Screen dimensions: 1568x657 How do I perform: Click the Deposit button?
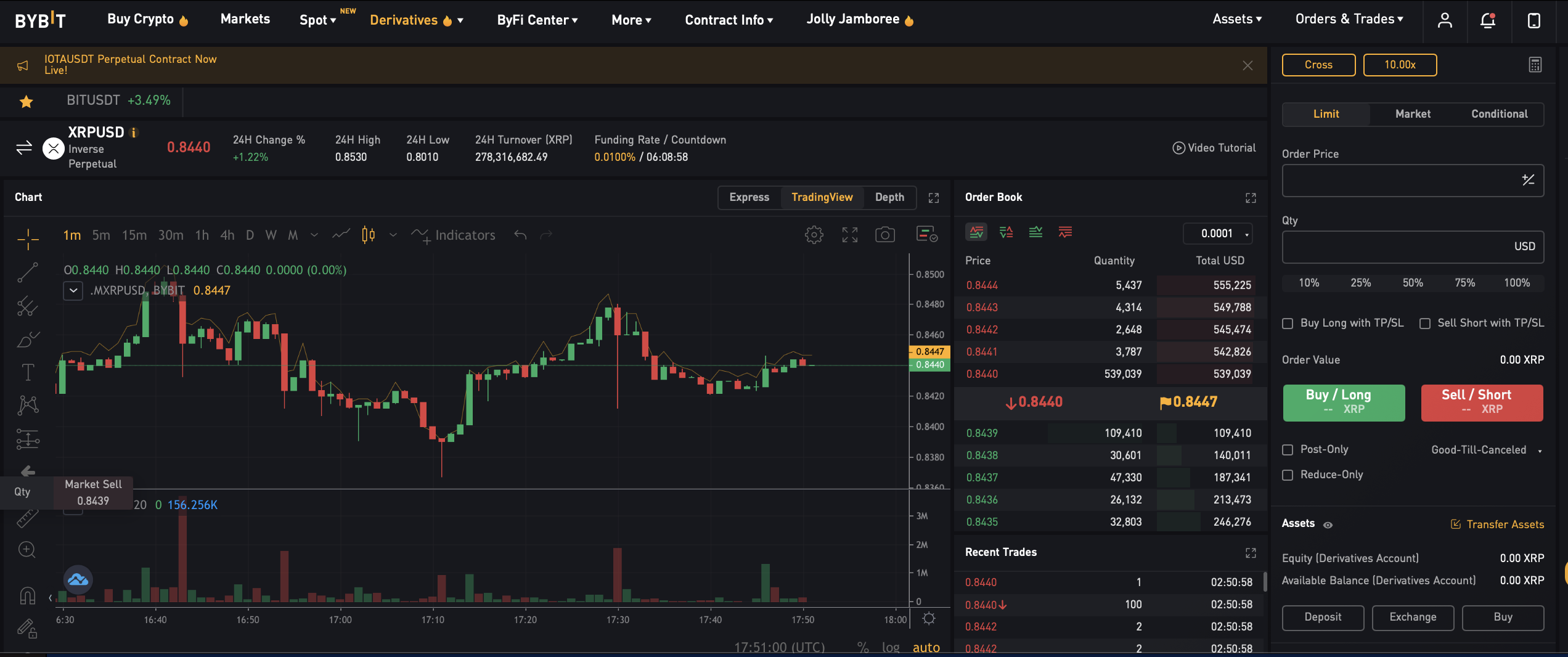(1323, 618)
